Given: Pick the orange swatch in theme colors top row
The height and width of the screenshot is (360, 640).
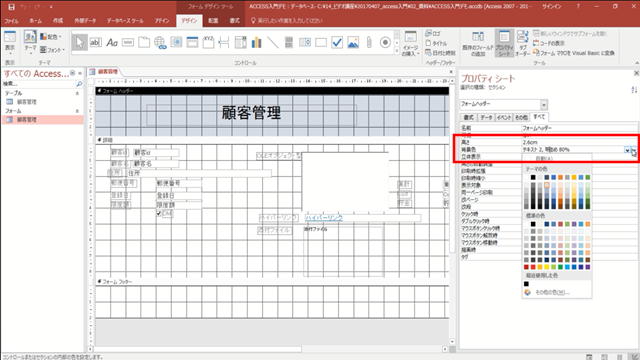Looking at the screenshot, I should (x=560, y=177).
